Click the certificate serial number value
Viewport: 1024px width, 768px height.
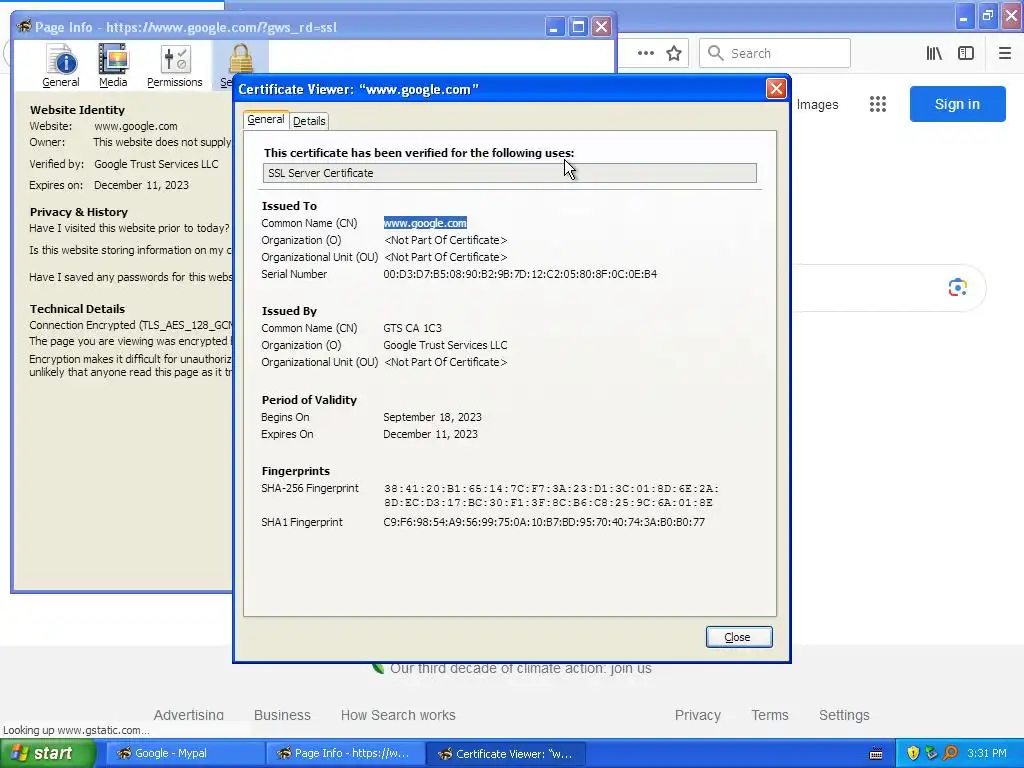520,274
